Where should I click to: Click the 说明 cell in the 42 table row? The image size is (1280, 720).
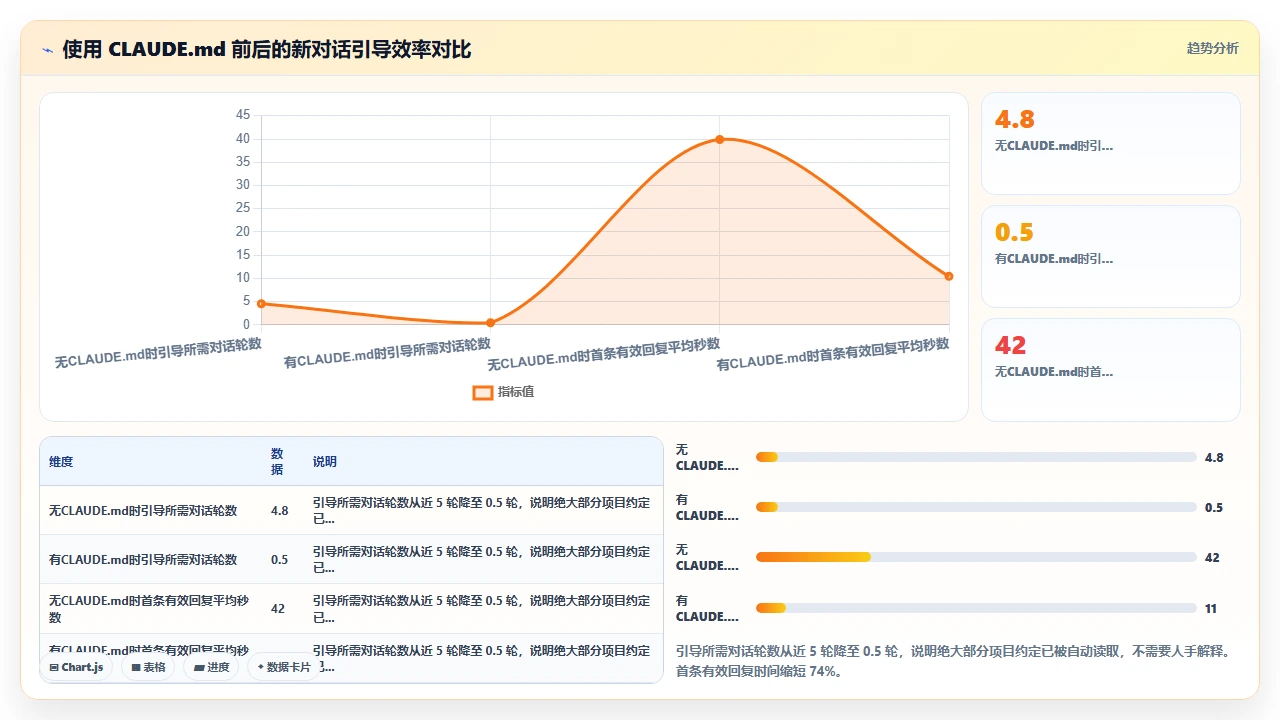click(x=482, y=609)
